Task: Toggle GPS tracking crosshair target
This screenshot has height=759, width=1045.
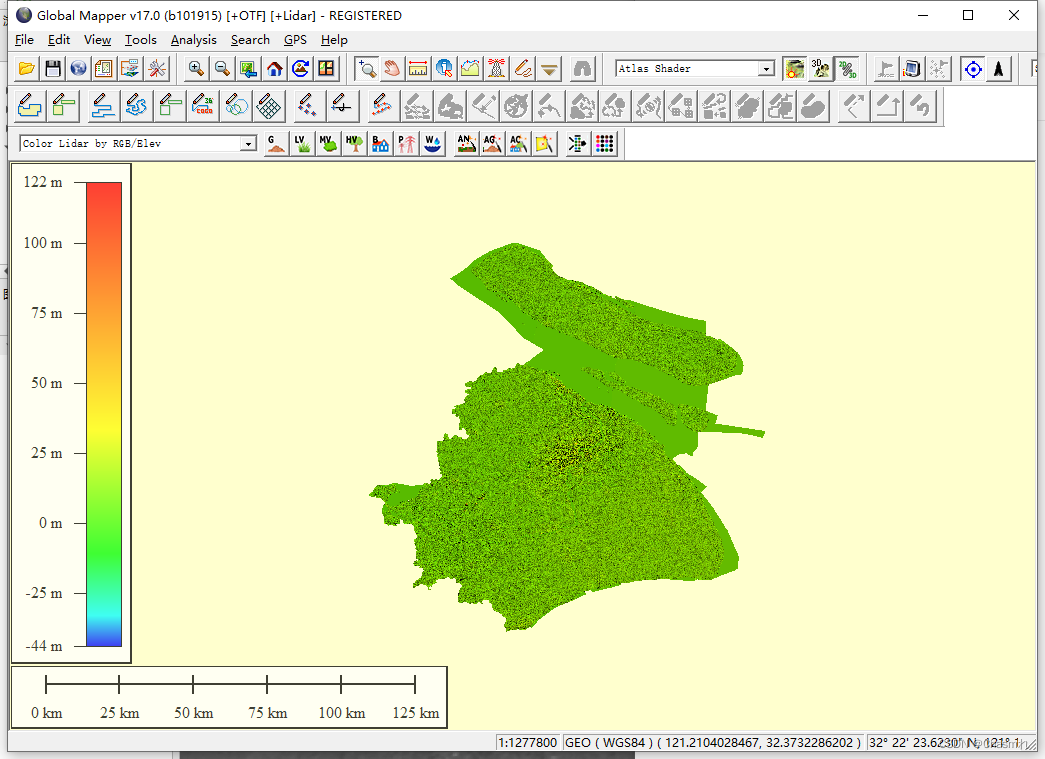Action: pyautogui.click(x=973, y=69)
